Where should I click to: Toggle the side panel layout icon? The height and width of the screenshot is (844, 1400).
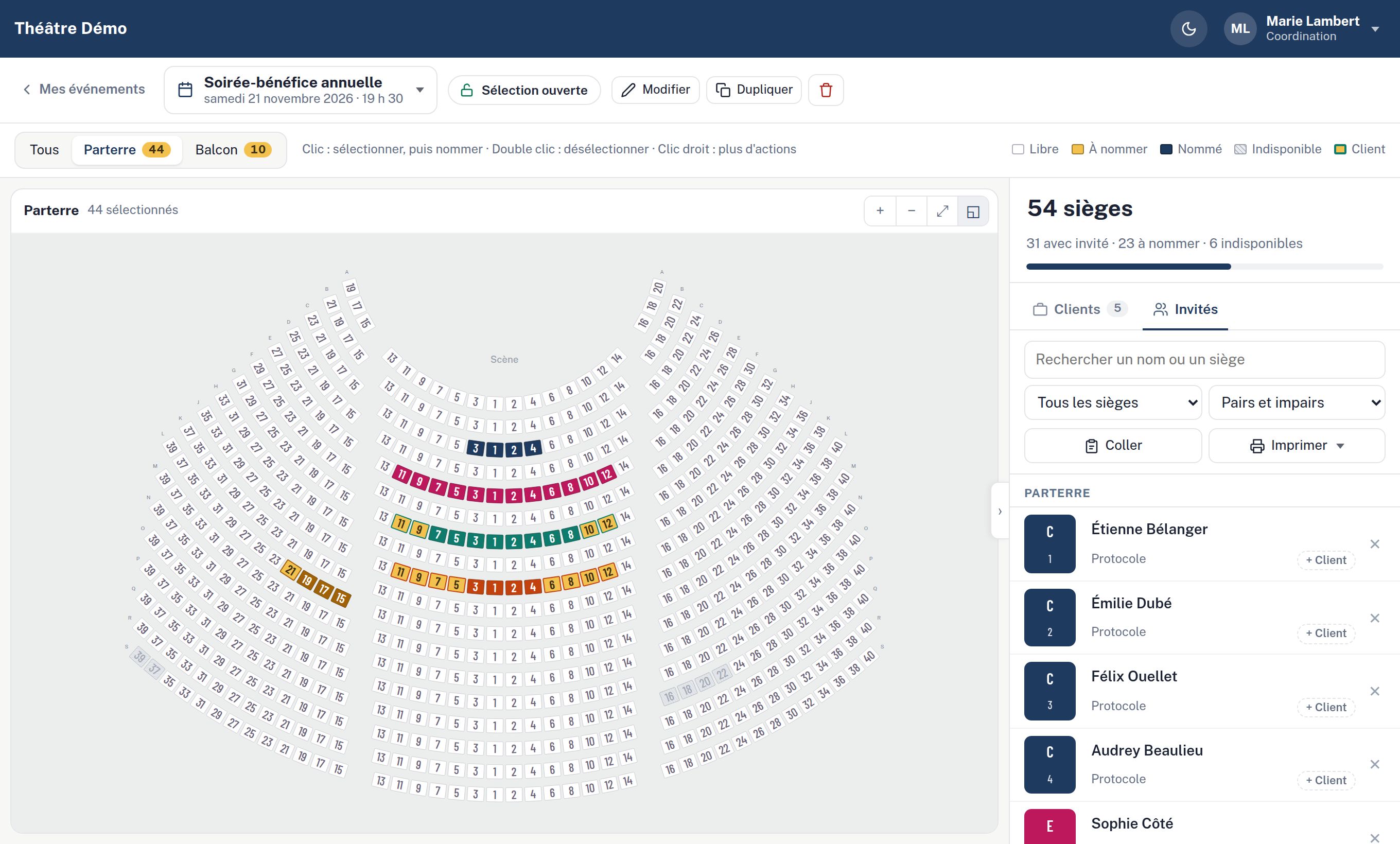pyautogui.click(x=973, y=210)
